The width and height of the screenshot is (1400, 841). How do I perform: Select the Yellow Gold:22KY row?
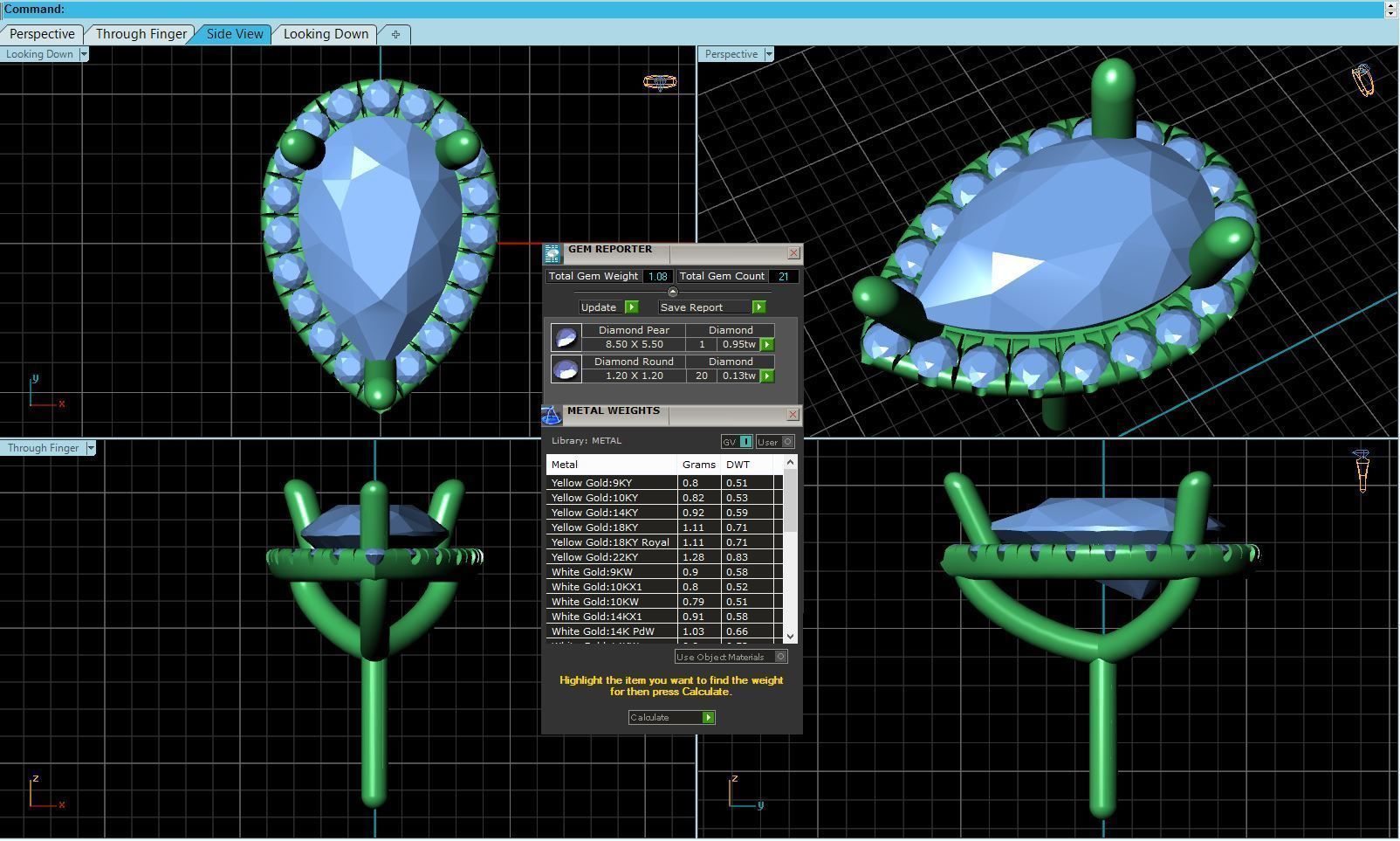[663, 557]
